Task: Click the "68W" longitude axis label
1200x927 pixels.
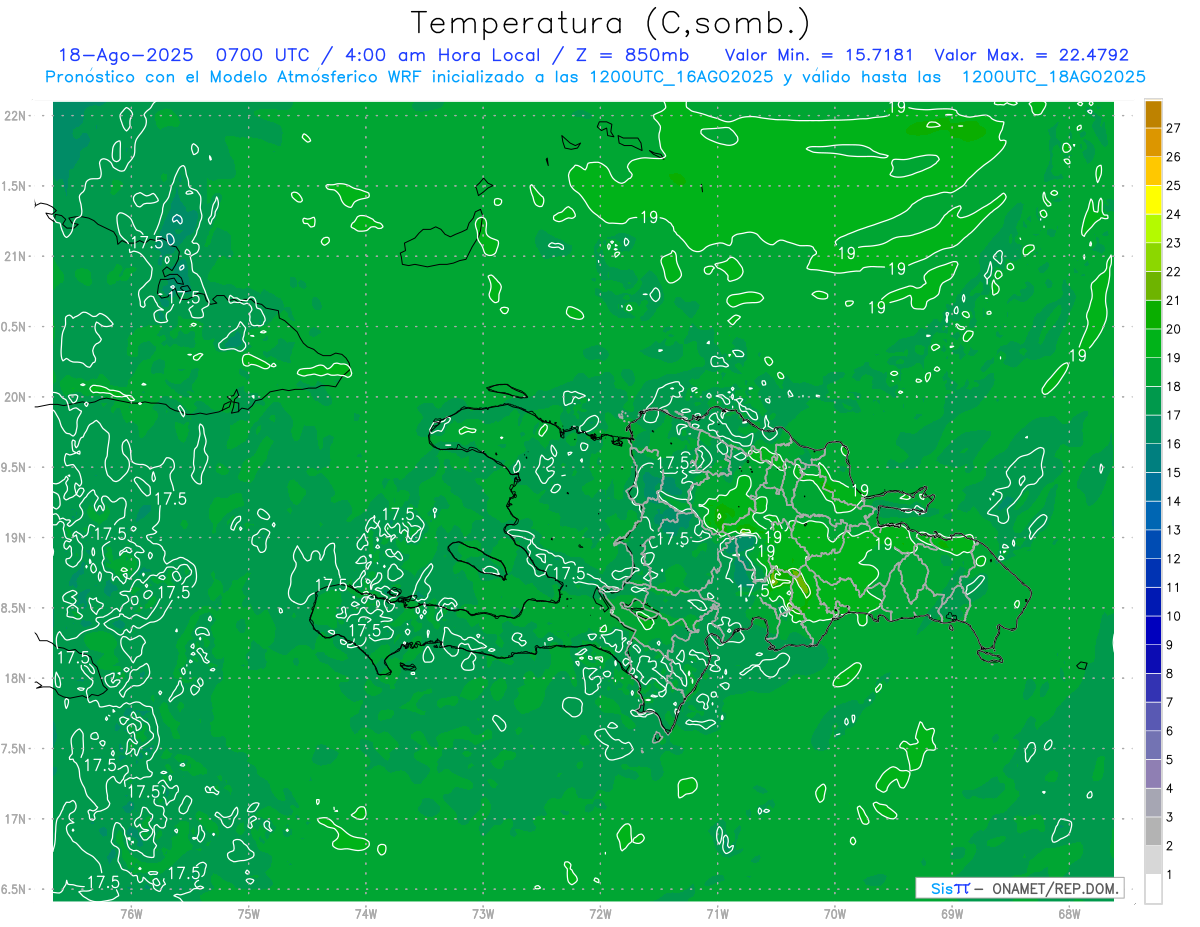Action: tap(1069, 913)
